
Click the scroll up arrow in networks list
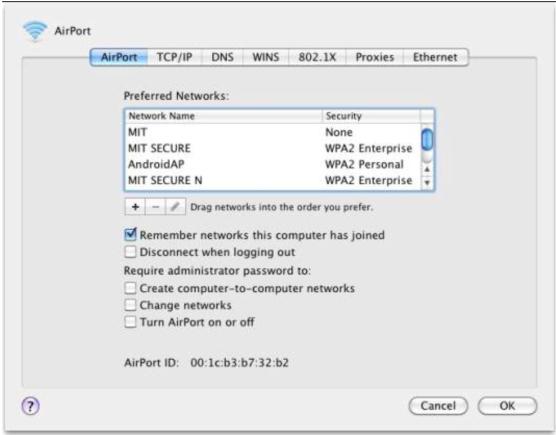coord(427,169)
